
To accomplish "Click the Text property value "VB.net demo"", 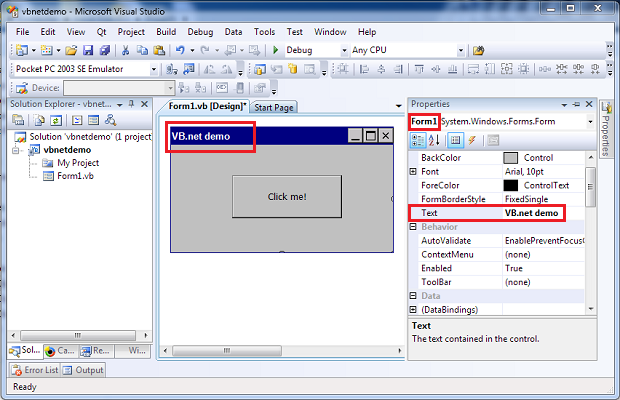I will 531,213.
